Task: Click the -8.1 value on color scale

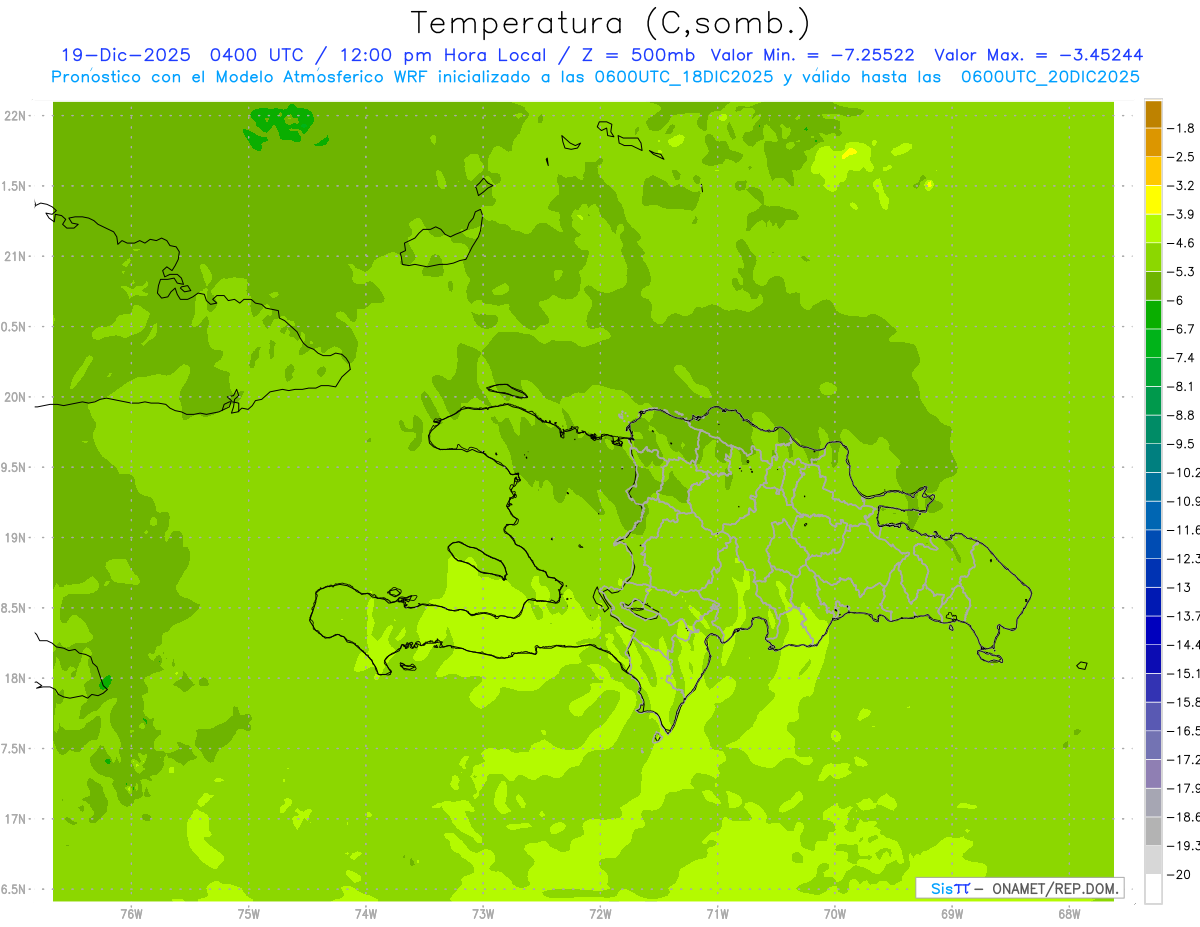Action: tap(1181, 386)
